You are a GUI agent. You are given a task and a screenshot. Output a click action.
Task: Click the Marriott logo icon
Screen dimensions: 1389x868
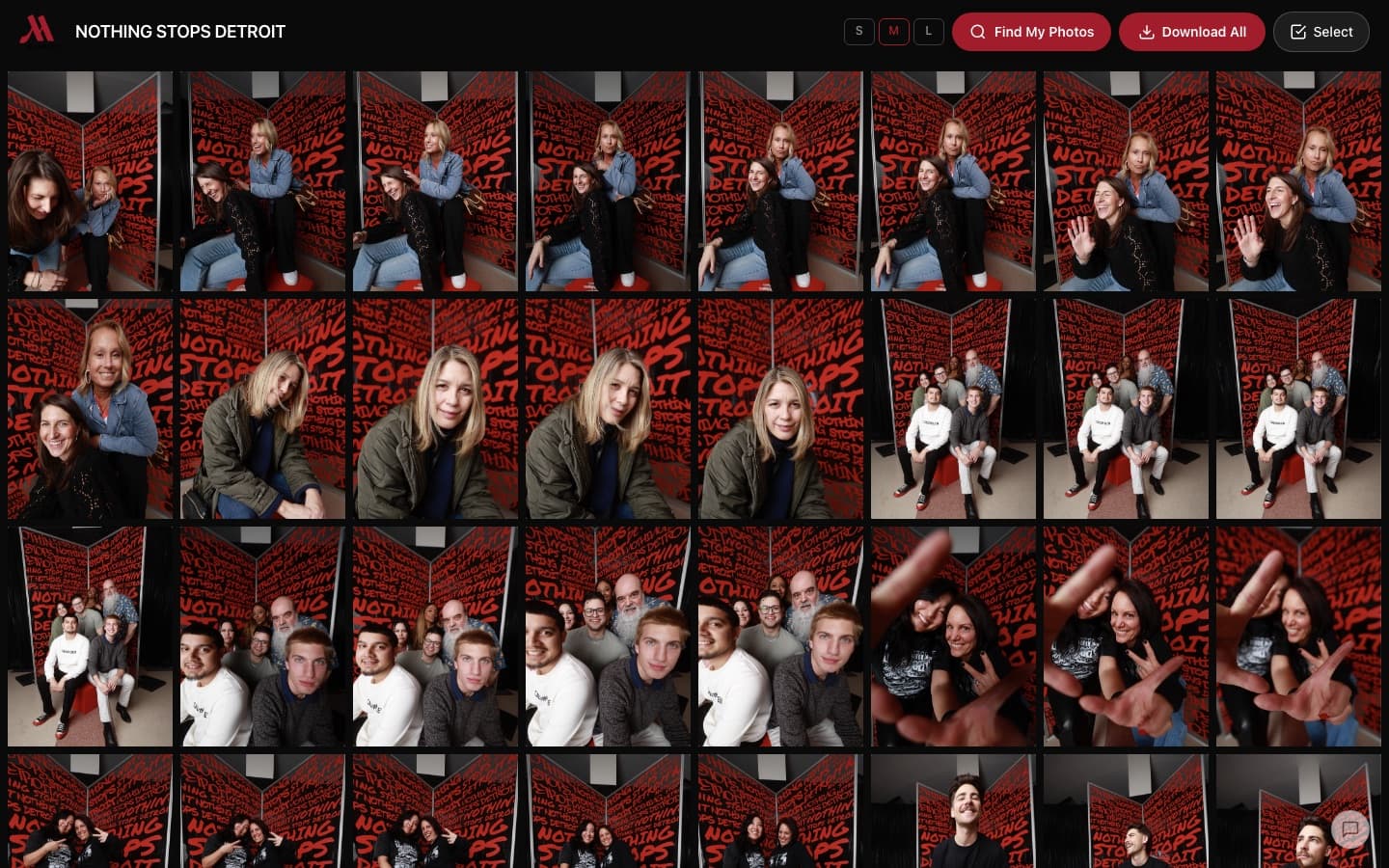click(x=37, y=30)
